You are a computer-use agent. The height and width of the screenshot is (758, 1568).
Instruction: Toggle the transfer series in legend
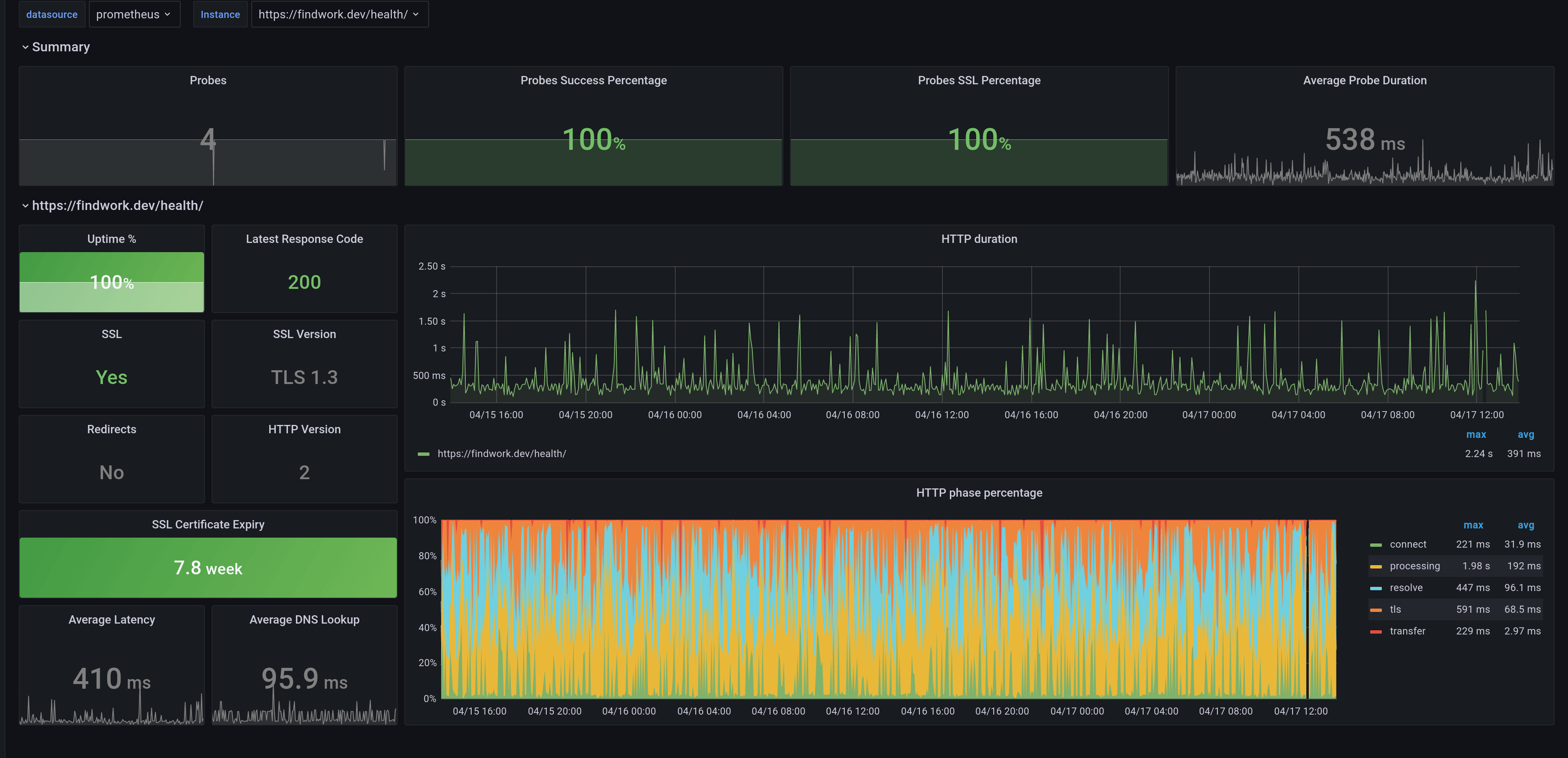1407,632
